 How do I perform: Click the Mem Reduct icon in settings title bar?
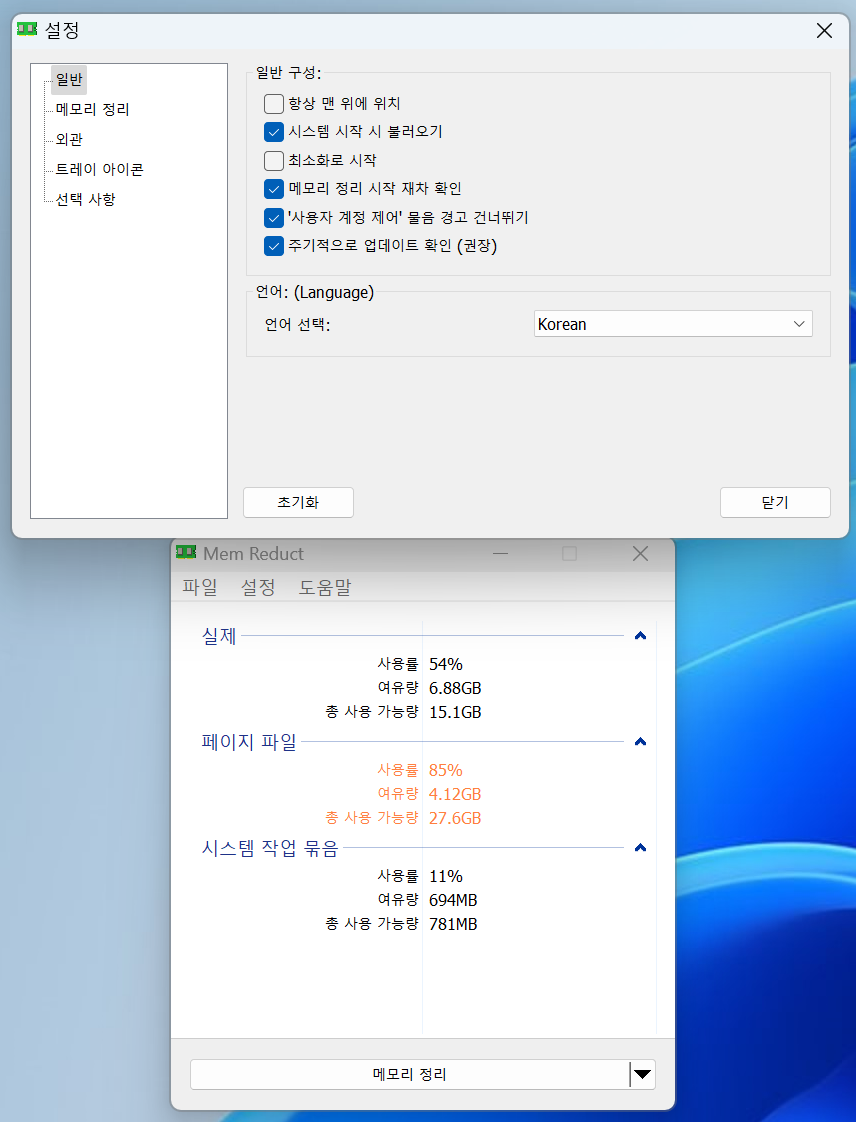(27, 29)
